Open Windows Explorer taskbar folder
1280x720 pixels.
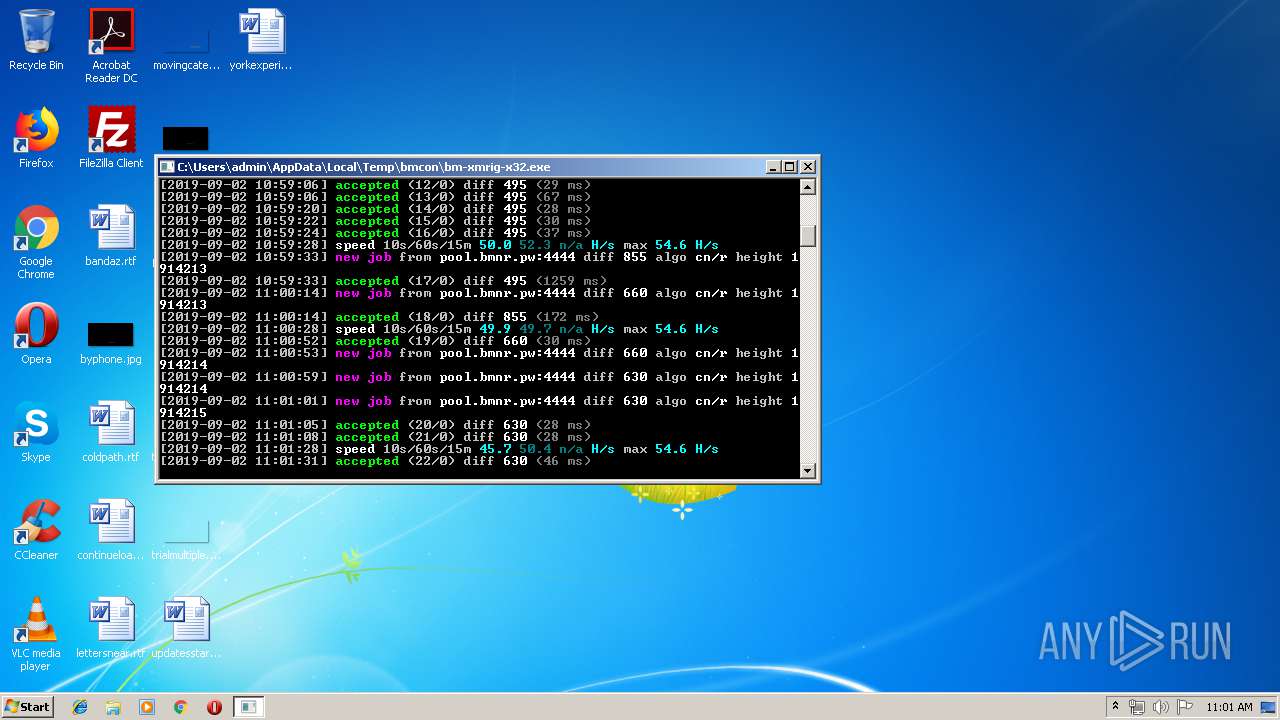(113, 707)
